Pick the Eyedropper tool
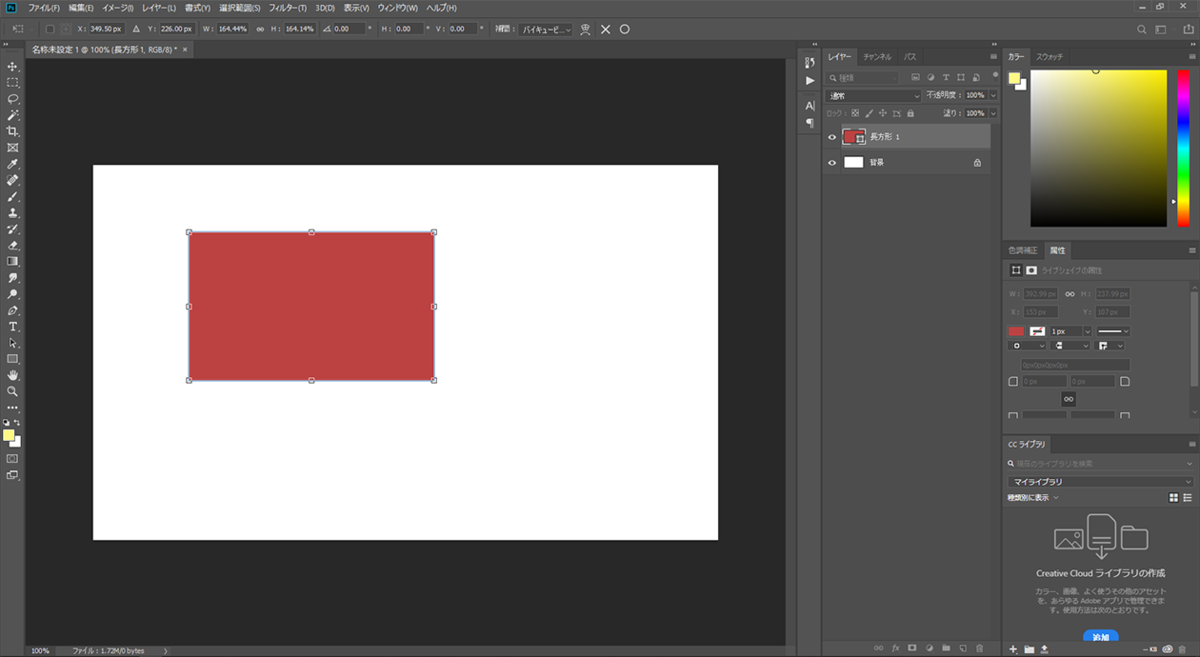1200x657 pixels. (13, 164)
